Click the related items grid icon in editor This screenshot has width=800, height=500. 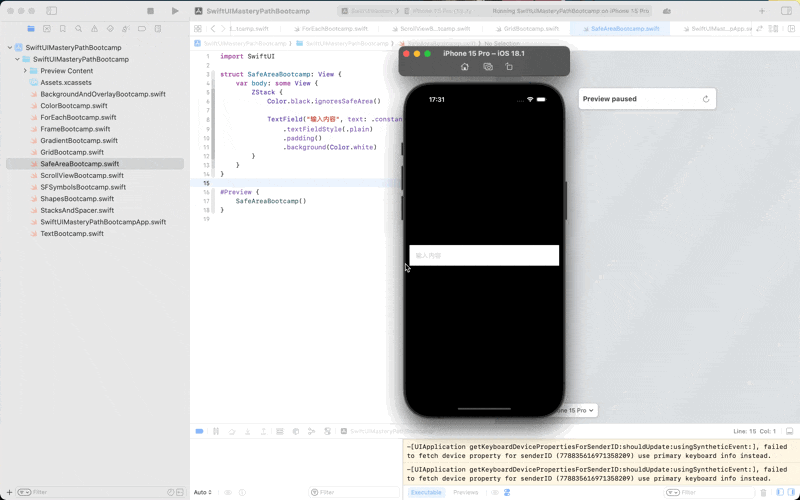198,29
